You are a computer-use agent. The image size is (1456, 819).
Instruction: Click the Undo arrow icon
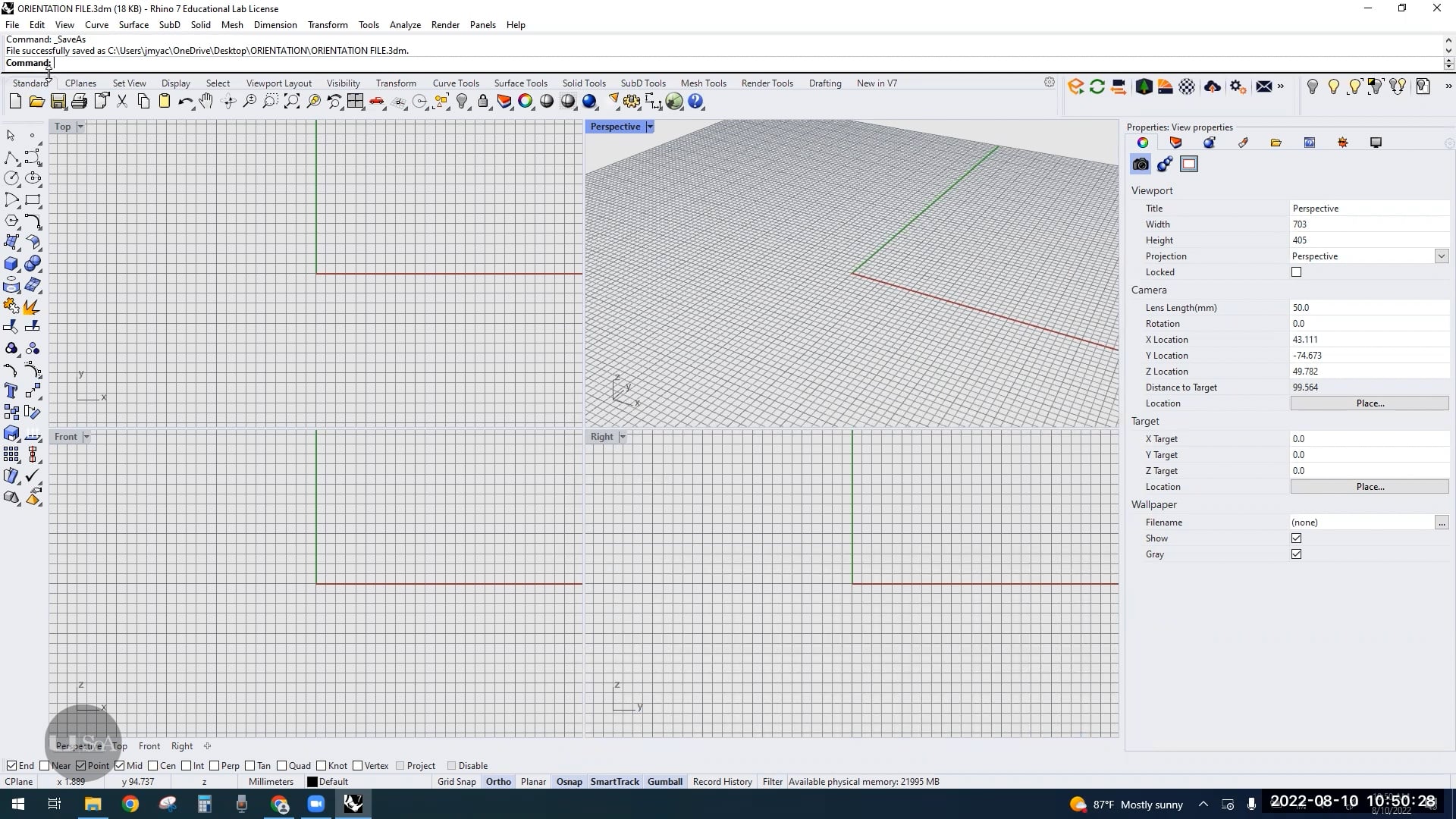click(184, 102)
